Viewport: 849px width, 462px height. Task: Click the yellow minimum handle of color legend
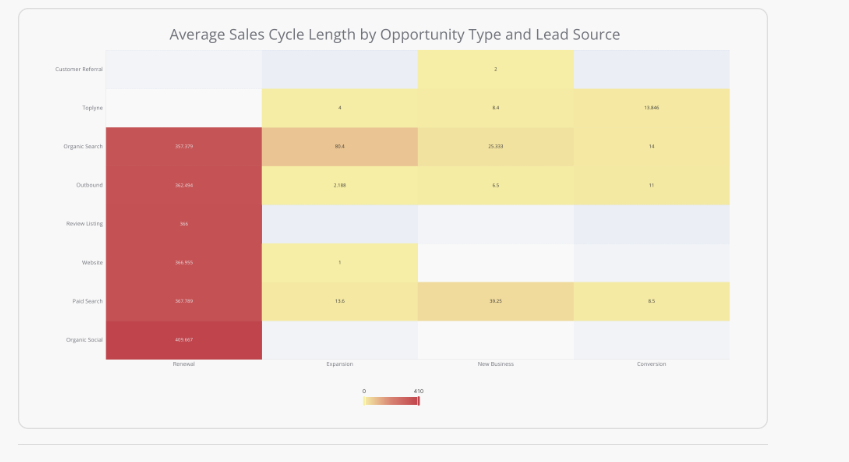(x=364, y=401)
